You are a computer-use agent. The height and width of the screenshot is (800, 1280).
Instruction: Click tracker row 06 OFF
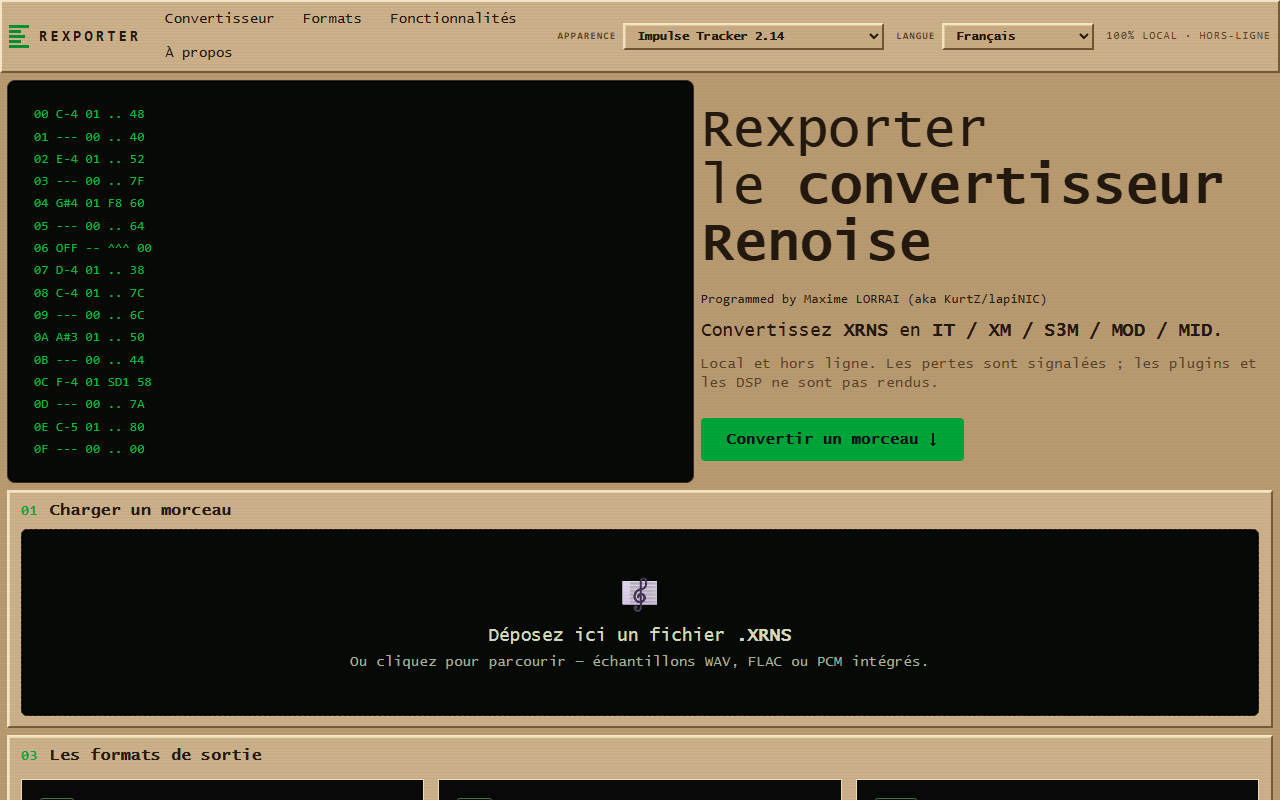point(93,248)
